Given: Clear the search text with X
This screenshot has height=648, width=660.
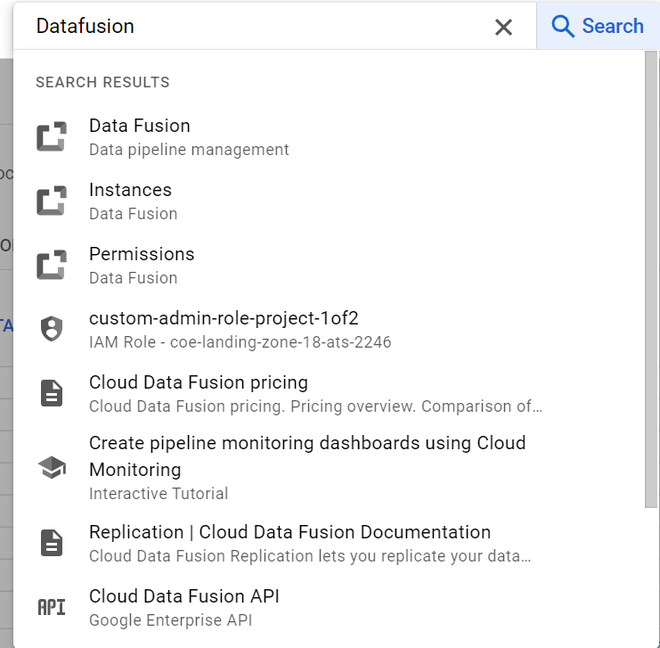Looking at the screenshot, I should pyautogui.click(x=503, y=27).
